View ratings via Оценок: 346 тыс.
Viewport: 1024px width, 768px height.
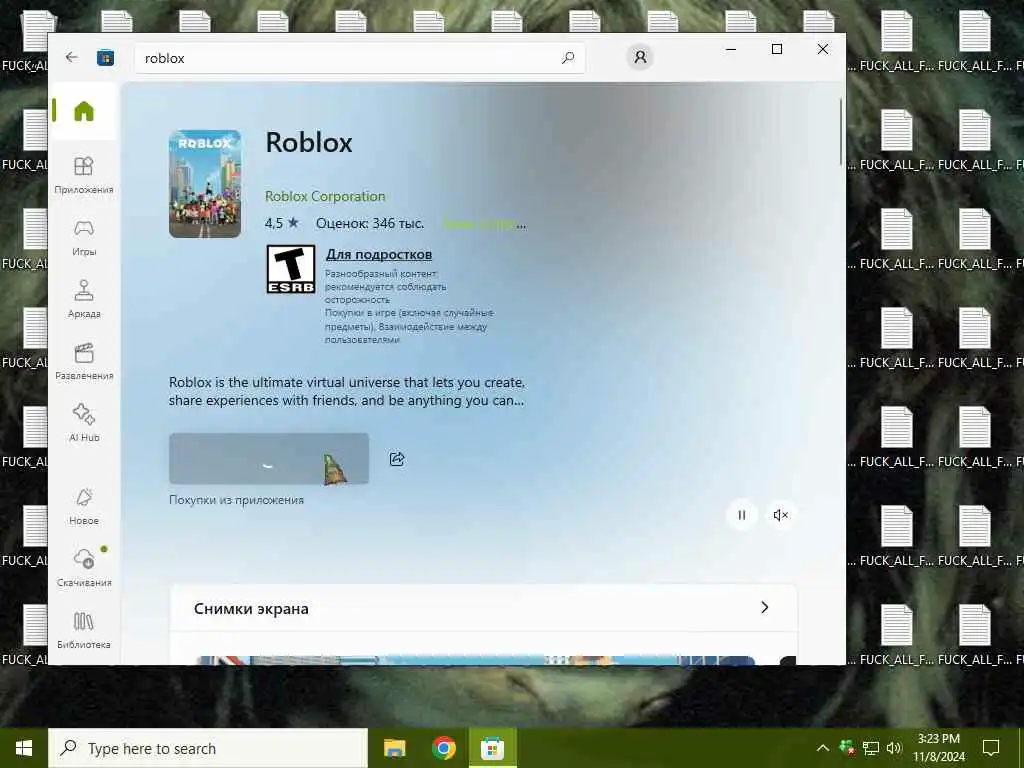pyautogui.click(x=370, y=223)
